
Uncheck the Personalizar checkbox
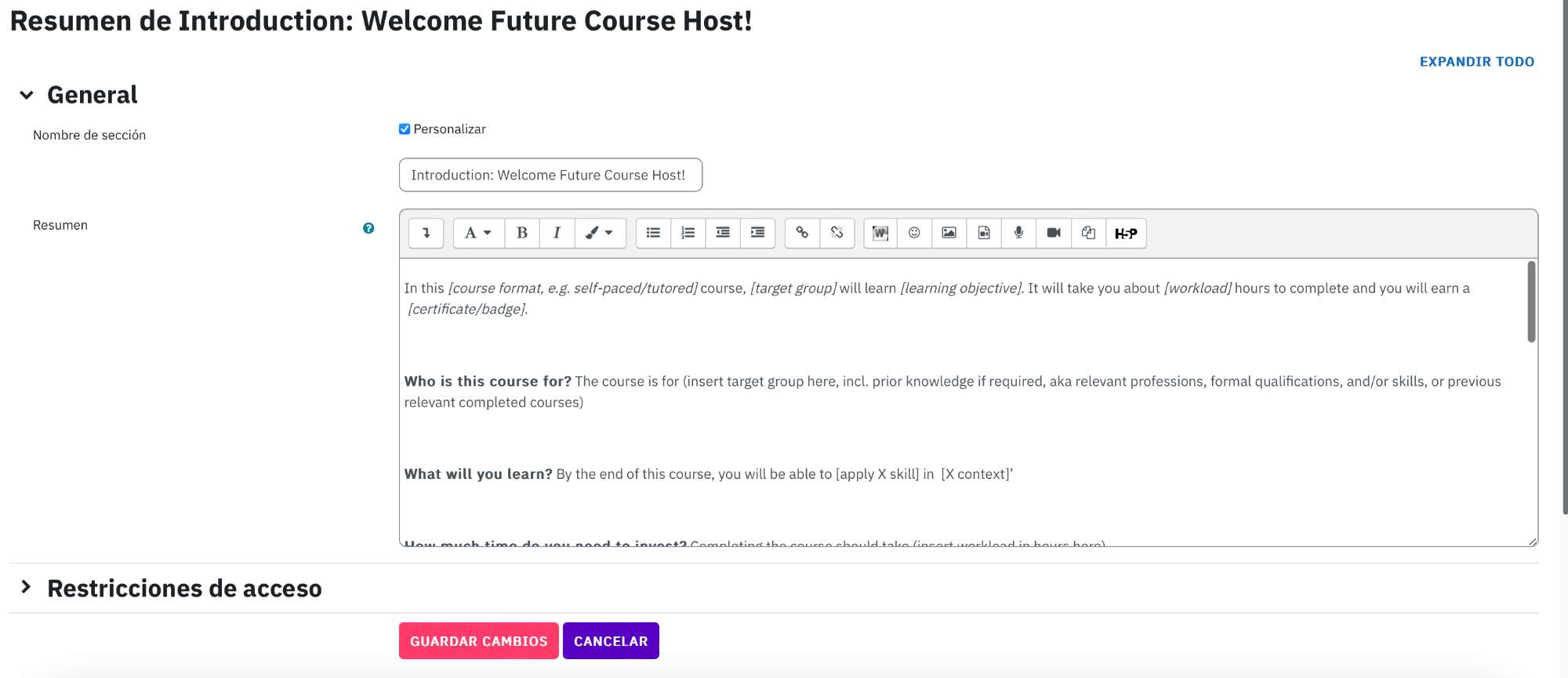click(x=405, y=129)
